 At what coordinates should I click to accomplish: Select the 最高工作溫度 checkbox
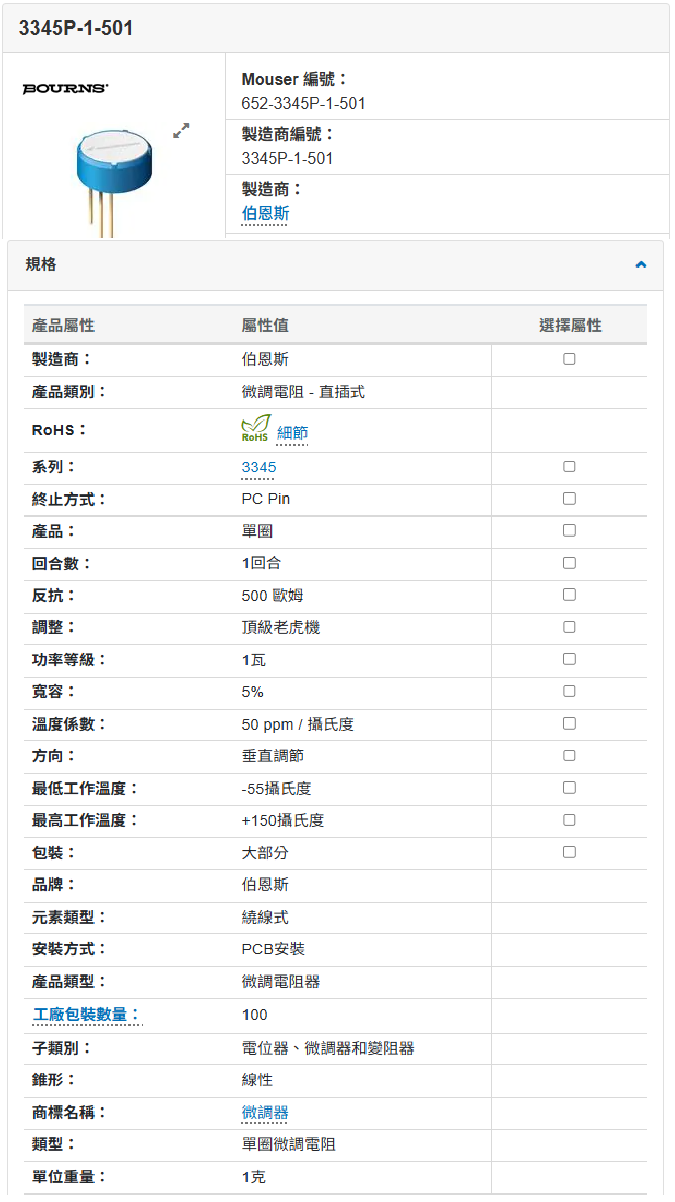tap(569, 820)
